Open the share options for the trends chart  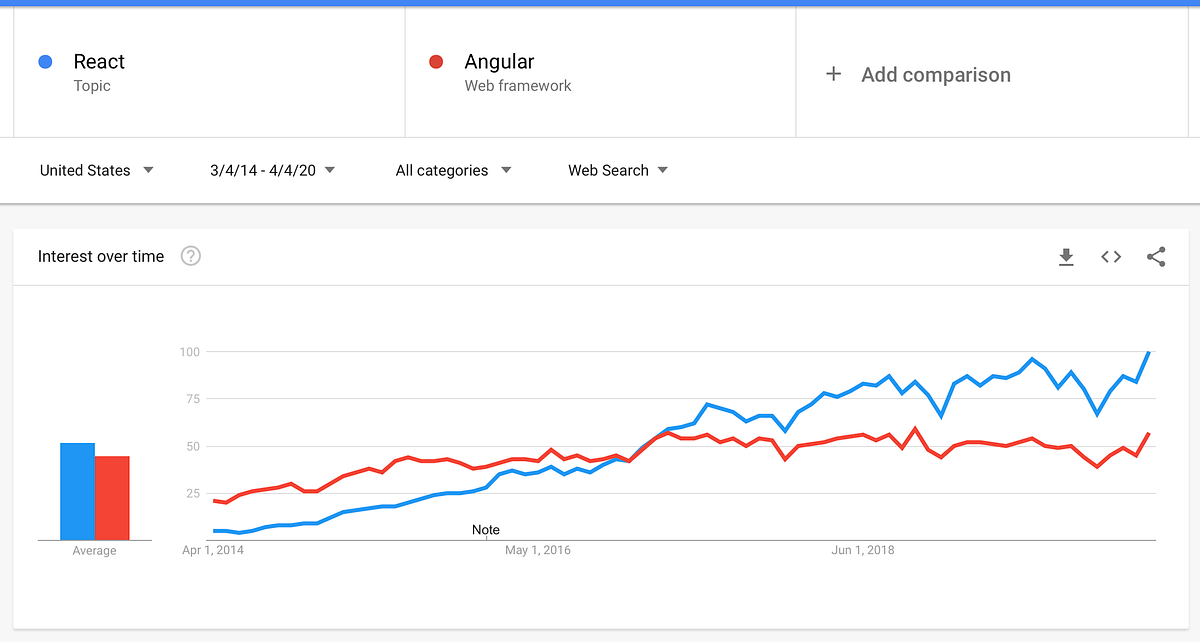click(1156, 257)
